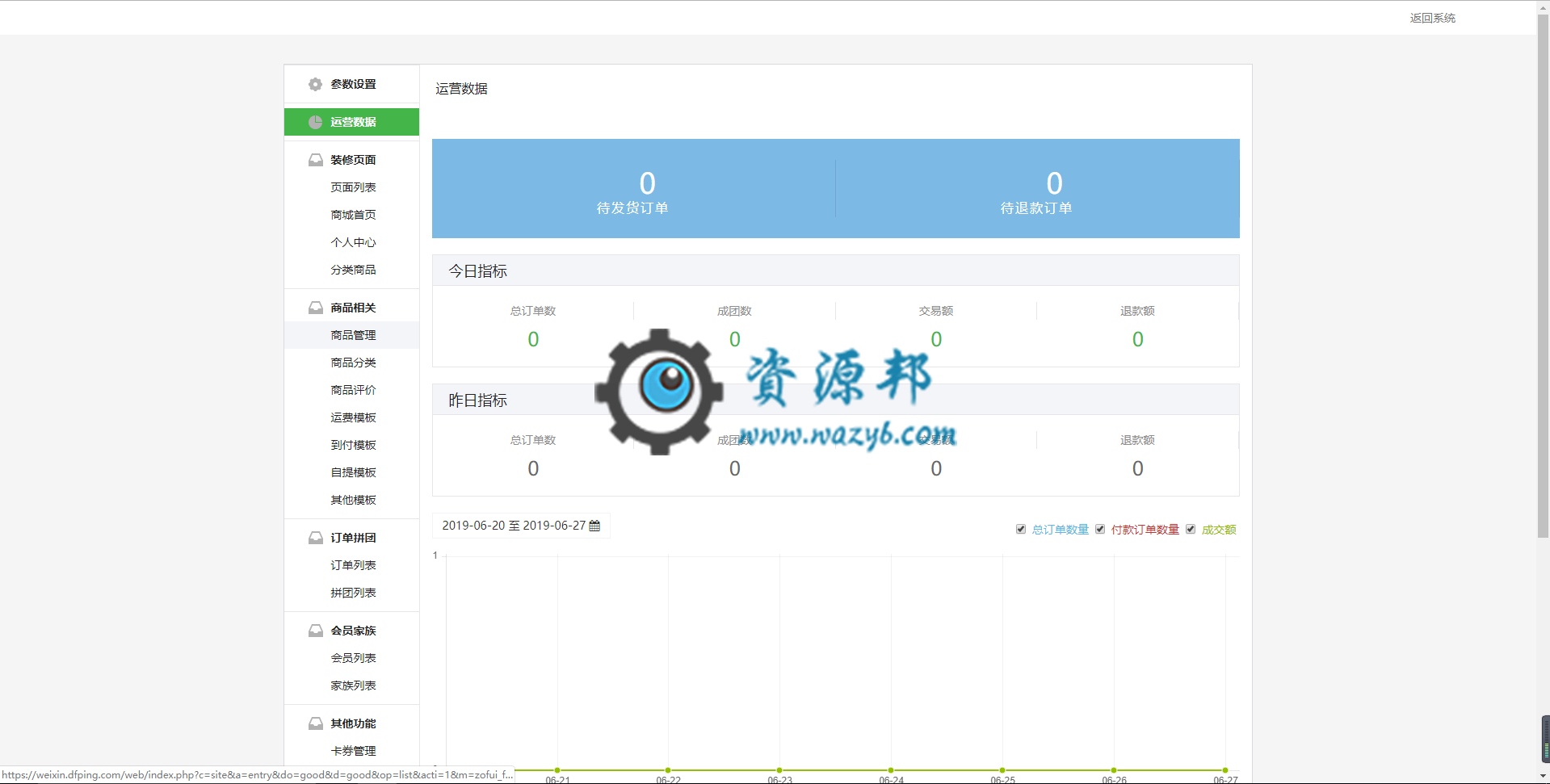
Task: Go to 商品管理 page
Action: point(353,335)
